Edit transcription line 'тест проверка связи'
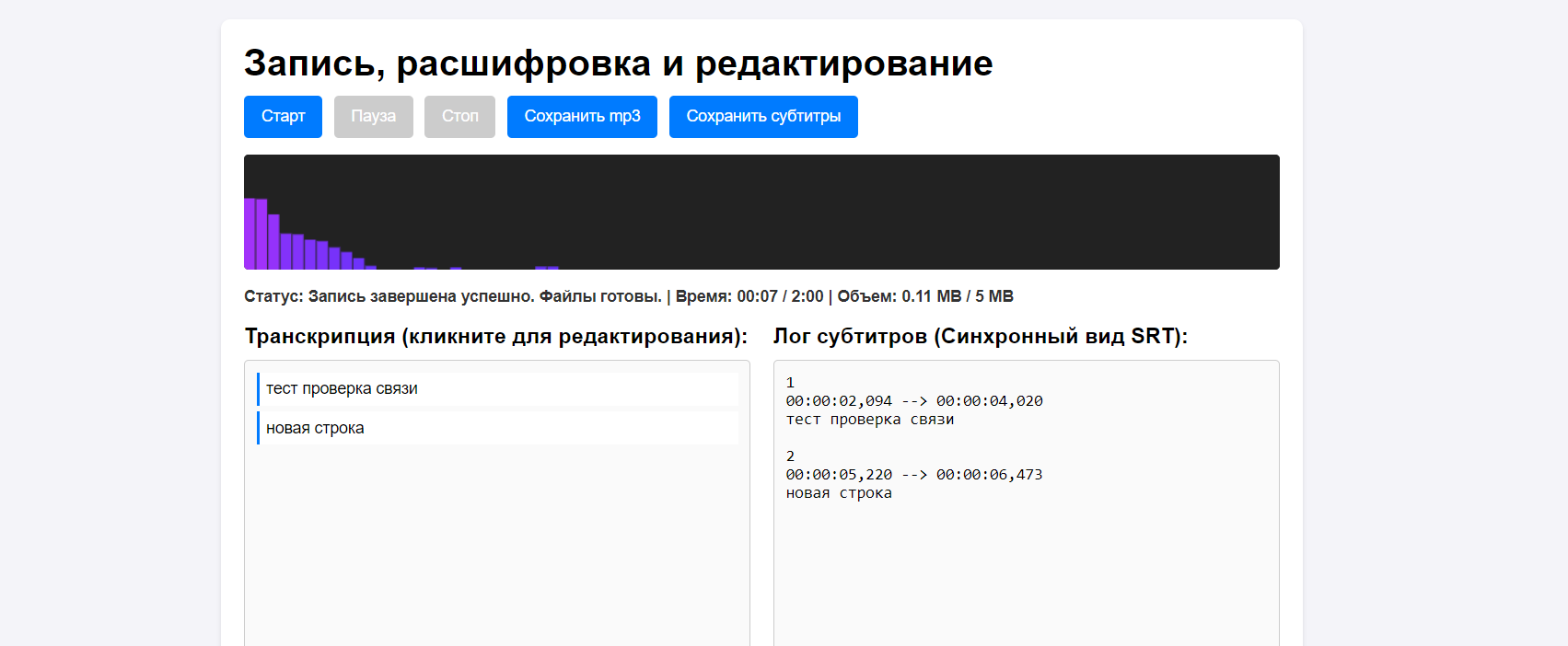This screenshot has height=646, width=1568. (x=497, y=389)
